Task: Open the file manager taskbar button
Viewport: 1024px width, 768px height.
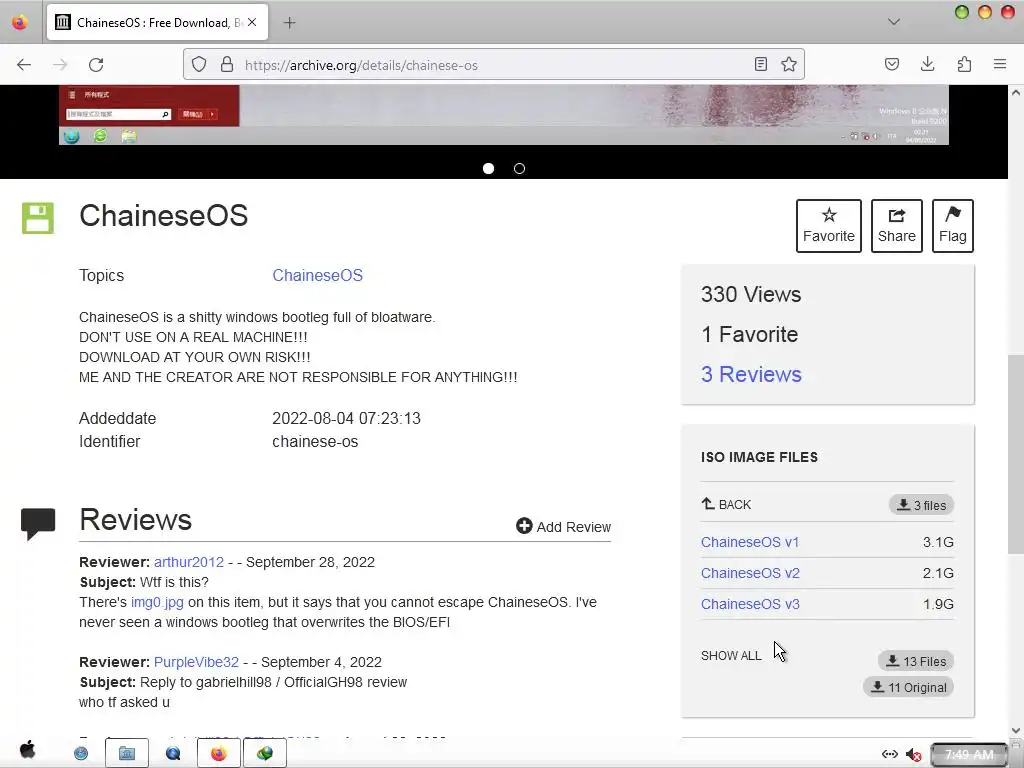Action: (x=127, y=754)
